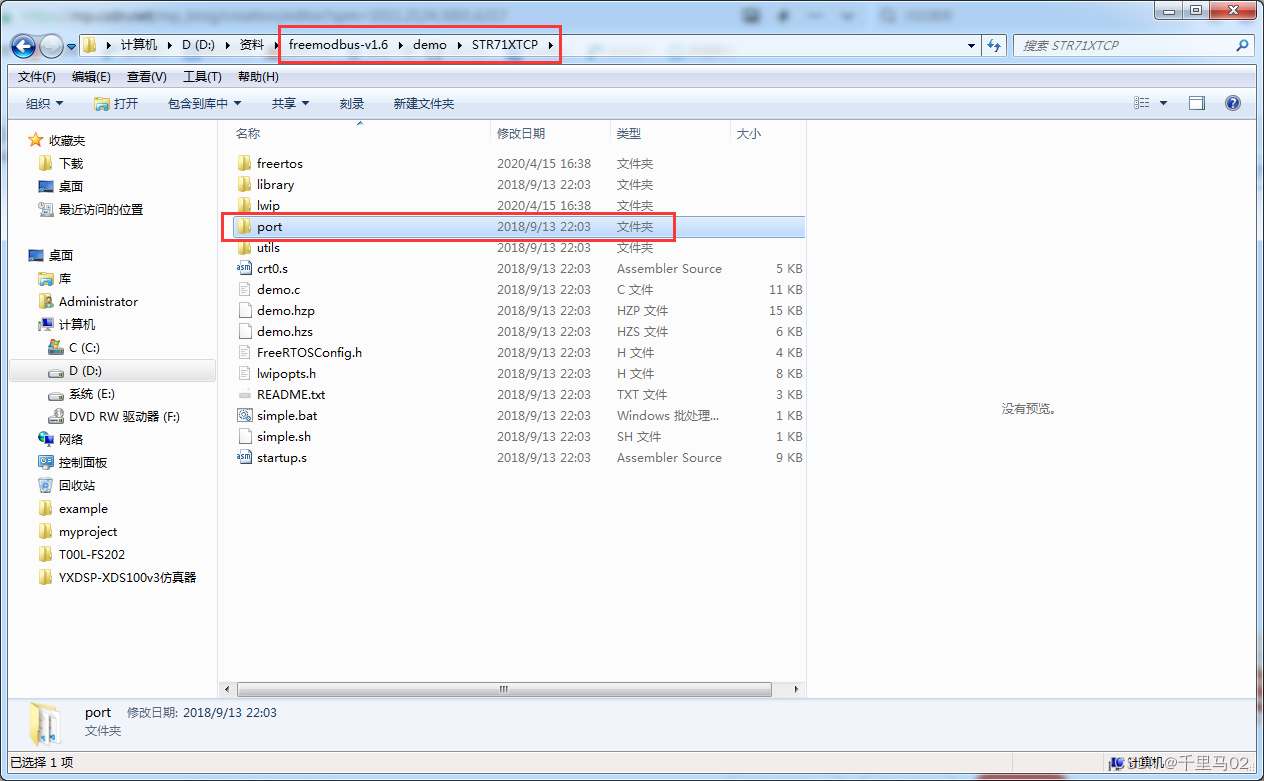This screenshot has height=781, width=1264.
Task: Select the port folder icon
Action: click(244, 226)
